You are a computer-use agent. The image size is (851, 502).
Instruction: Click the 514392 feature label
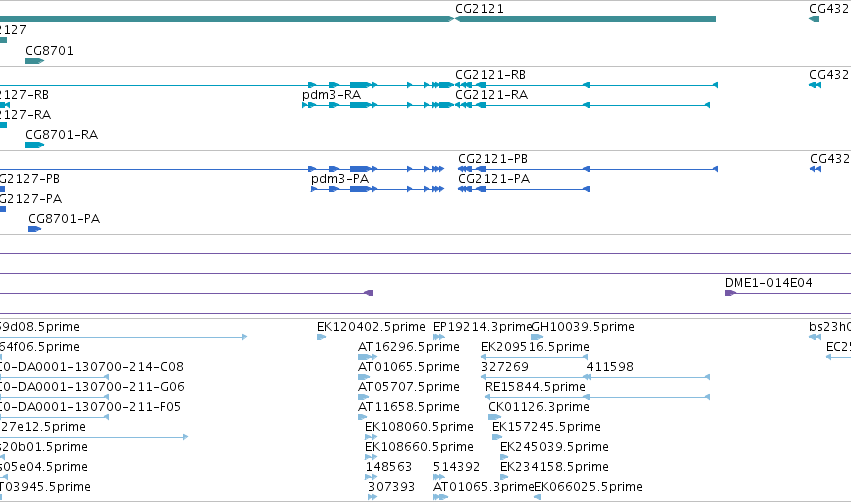[456, 467]
